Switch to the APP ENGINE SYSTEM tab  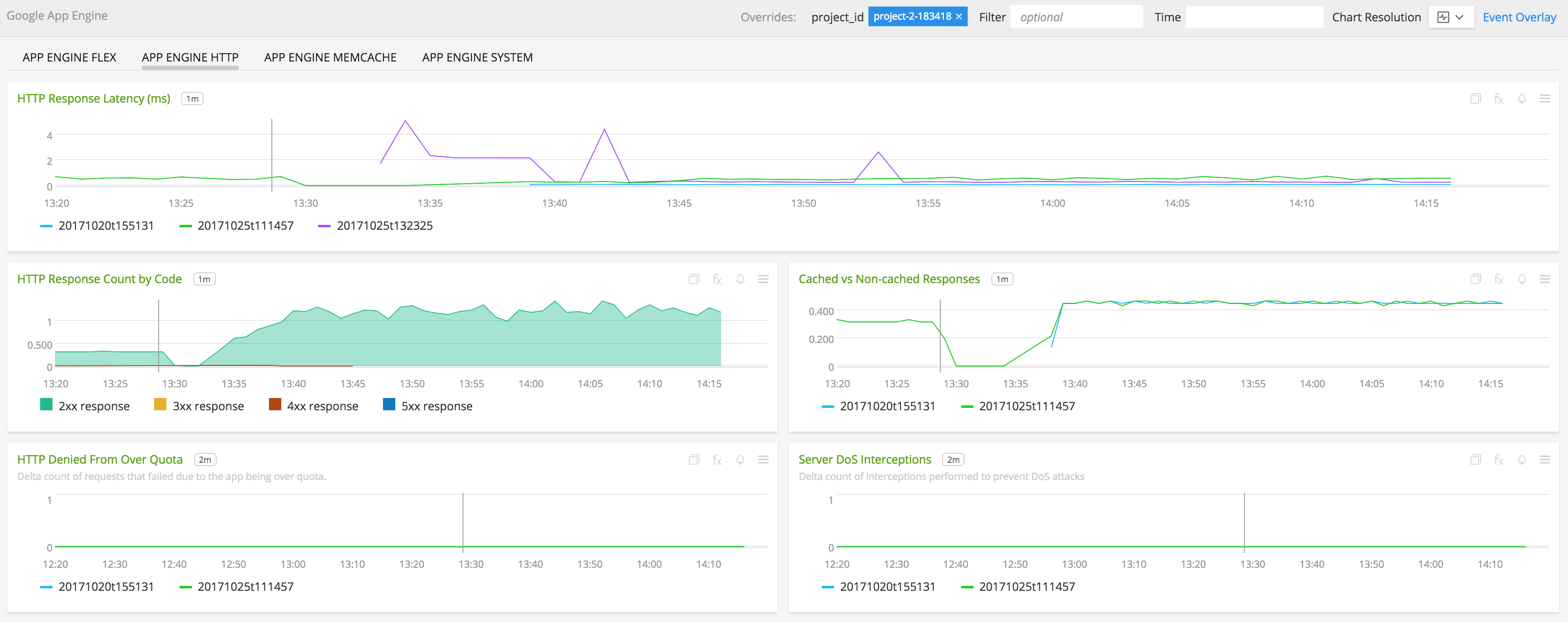pyautogui.click(x=477, y=57)
